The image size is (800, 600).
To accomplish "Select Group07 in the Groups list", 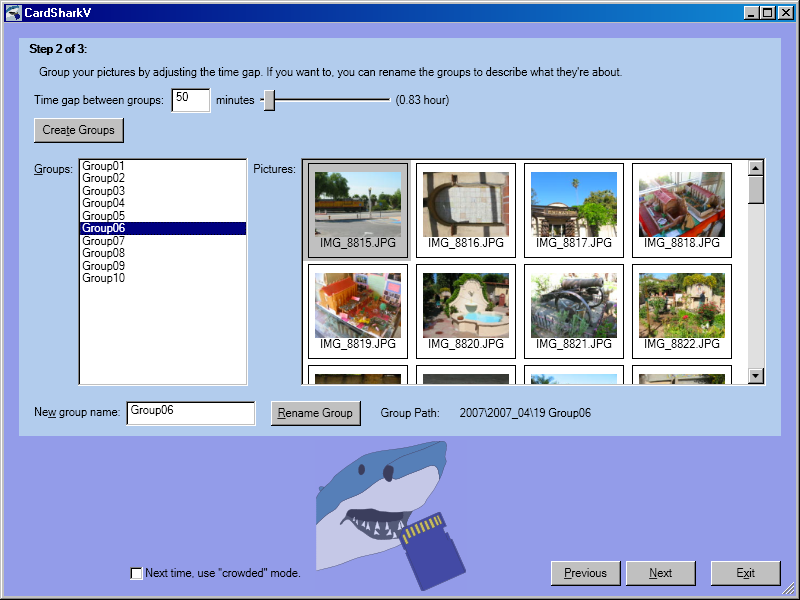I will [x=163, y=241].
